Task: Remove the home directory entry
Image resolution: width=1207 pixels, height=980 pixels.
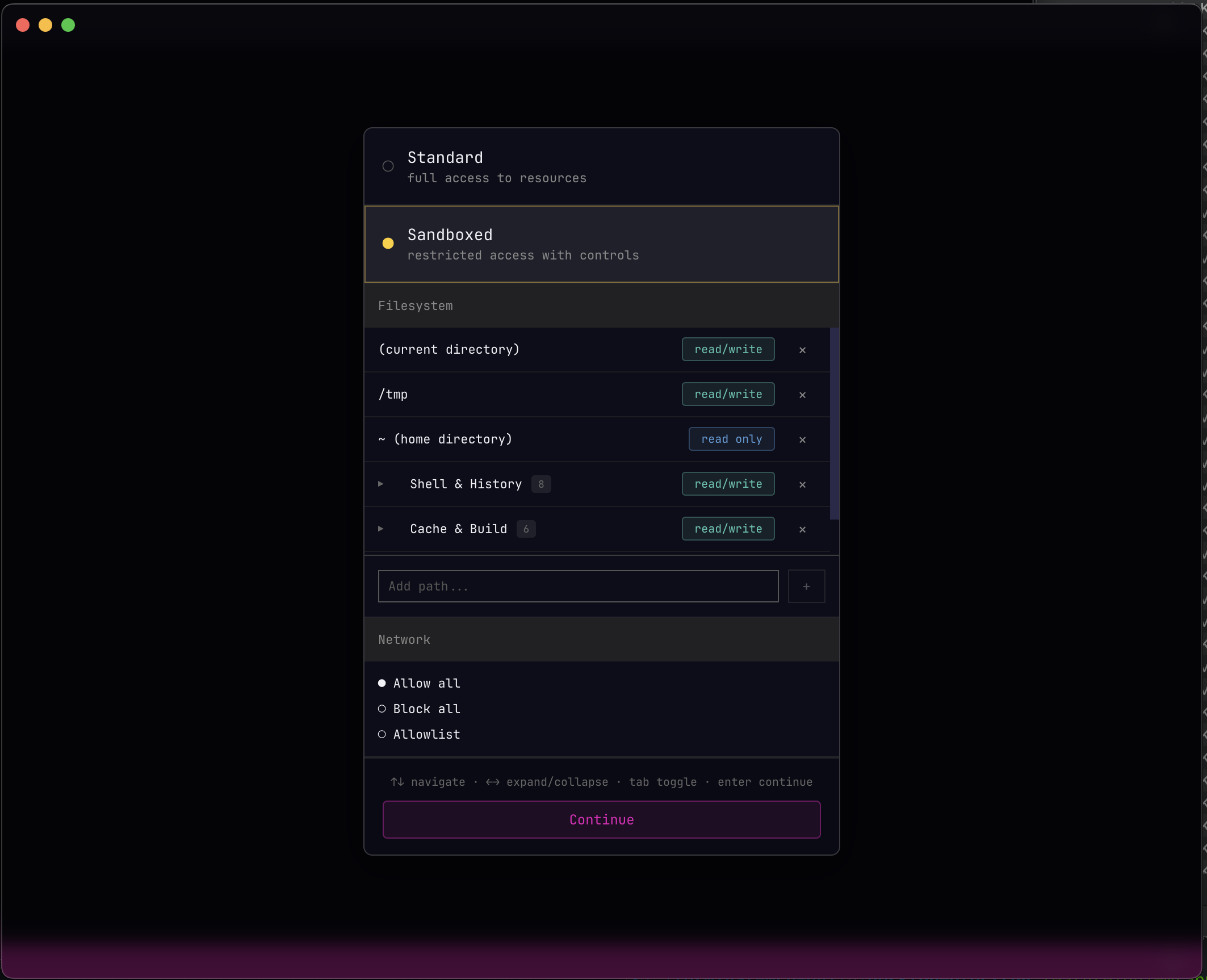Action: pyautogui.click(x=802, y=439)
